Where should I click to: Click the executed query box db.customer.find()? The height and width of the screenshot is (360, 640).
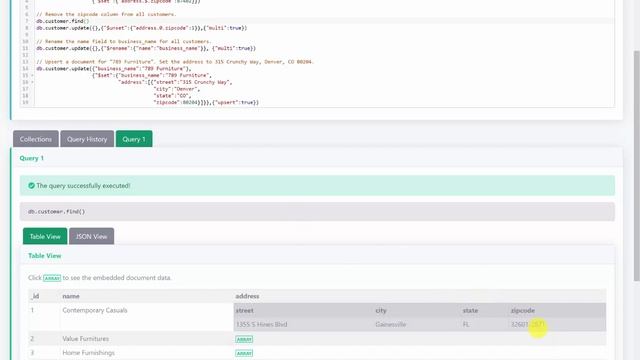(x=317, y=211)
